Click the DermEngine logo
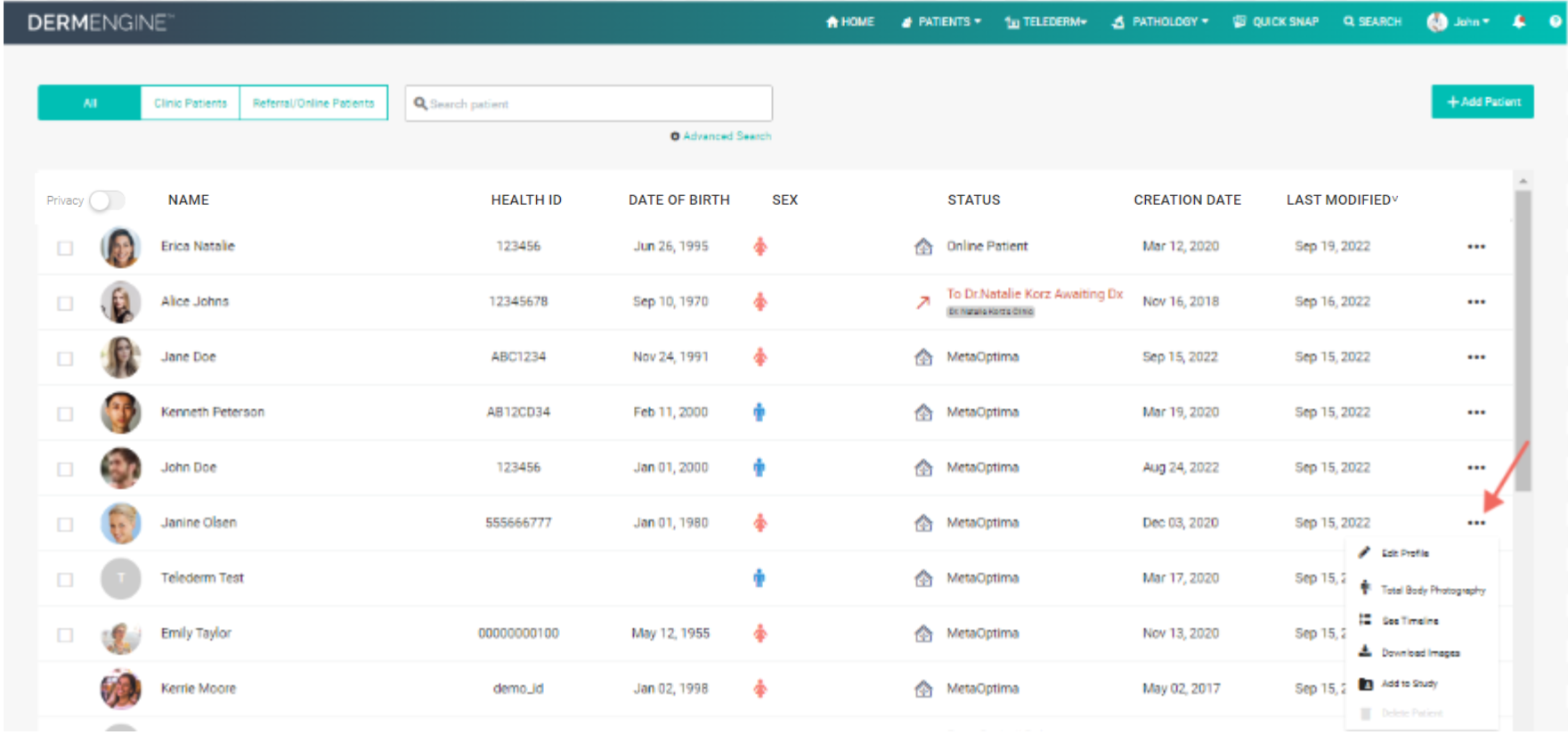The height and width of the screenshot is (743, 1568). (x=100, y=22)
